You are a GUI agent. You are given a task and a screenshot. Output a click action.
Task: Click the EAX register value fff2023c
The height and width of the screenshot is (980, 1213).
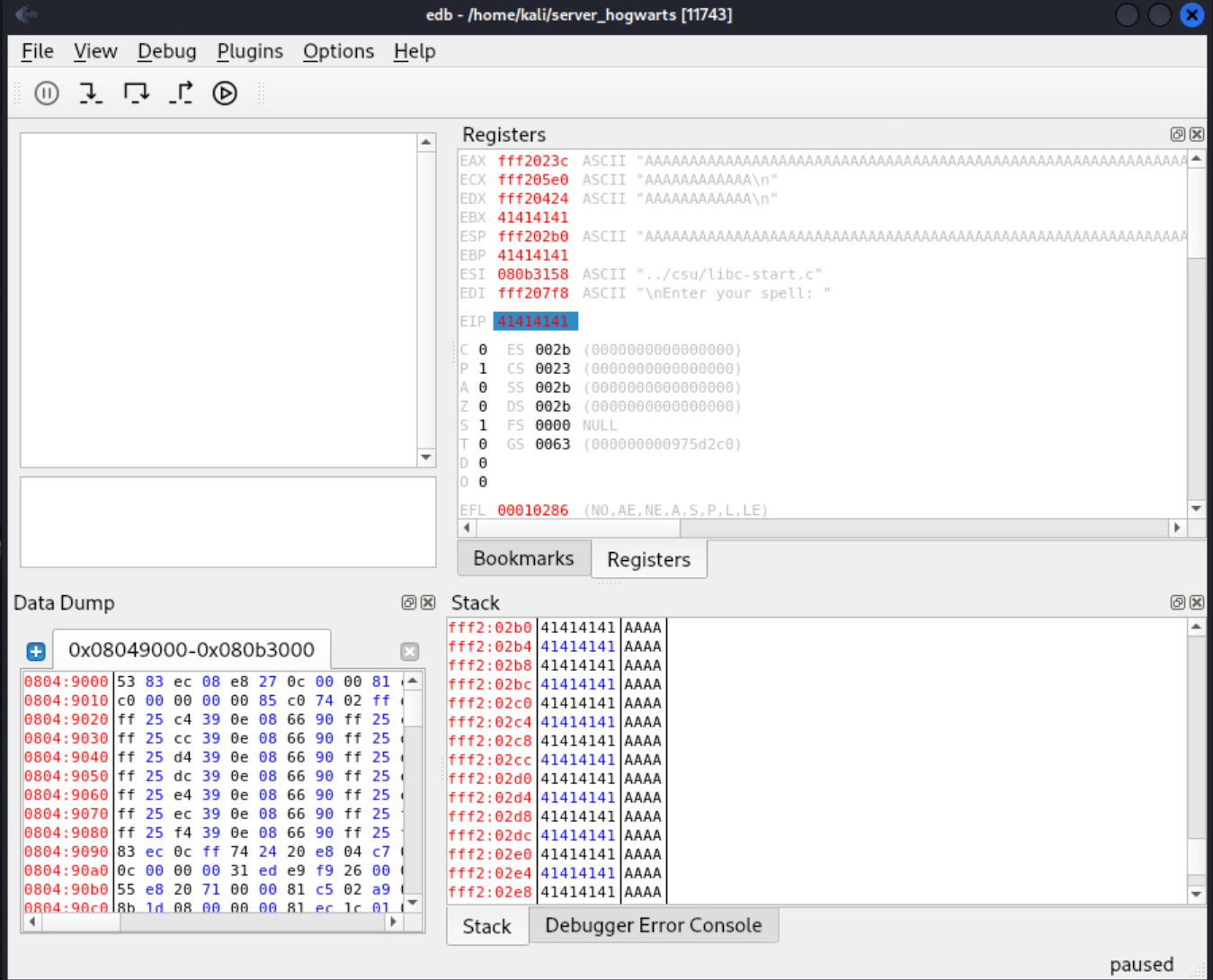533,161
